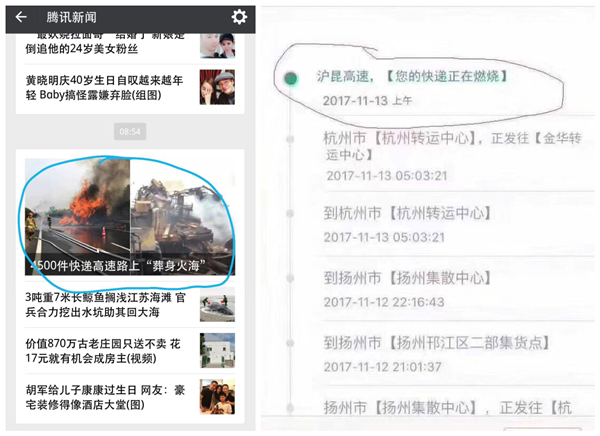Open caption '4500件快递高速路上葬身火海'
Screen dimensions: 600x436
point(119,265)
